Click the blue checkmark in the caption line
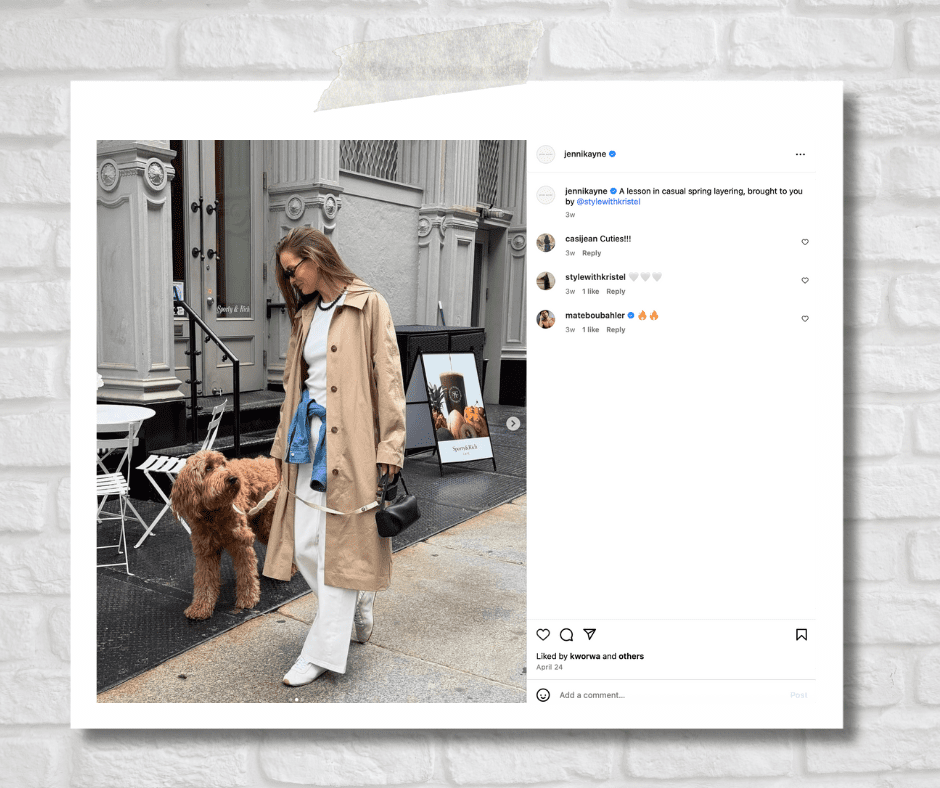The height and width of the screenshot is (788, 940). pos(611,190)
